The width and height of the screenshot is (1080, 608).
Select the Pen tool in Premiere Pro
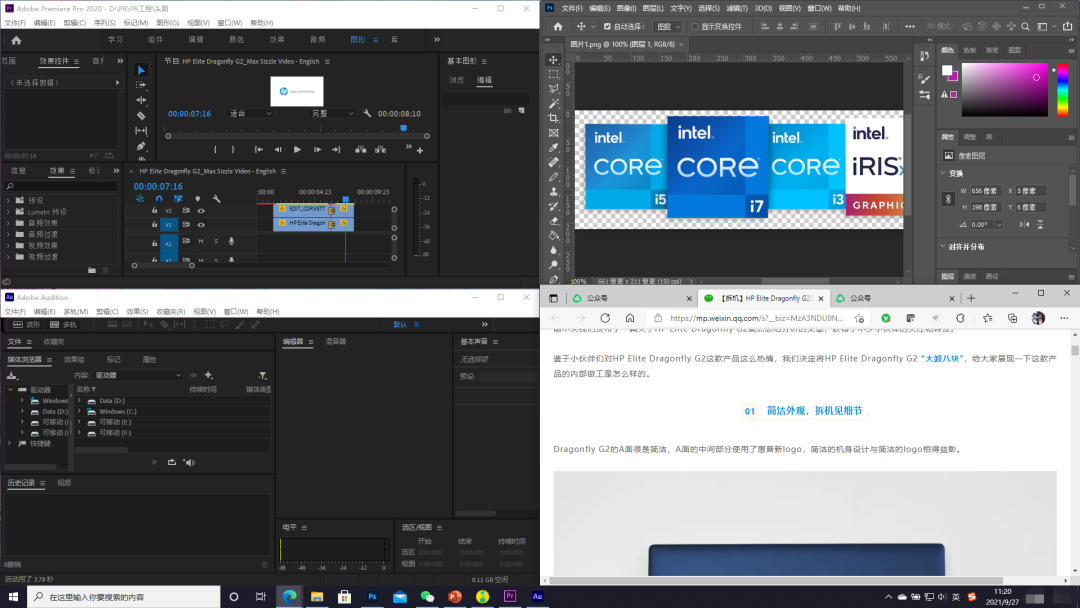(x=141, y=146)
